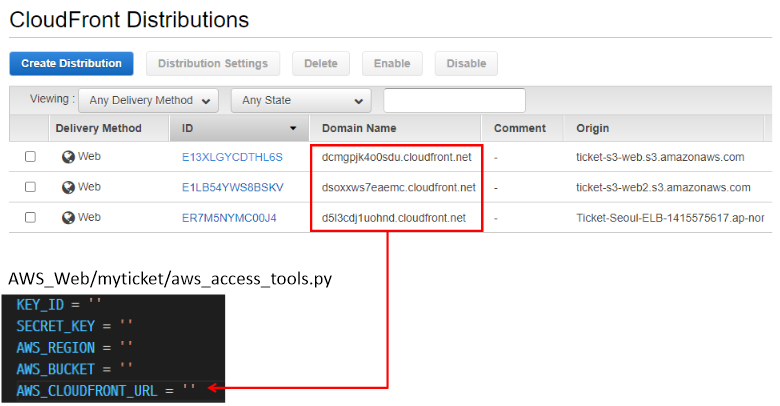
Task: Click the ID column sort arrow
Action: pyautogui.click(x=293, y=128)
